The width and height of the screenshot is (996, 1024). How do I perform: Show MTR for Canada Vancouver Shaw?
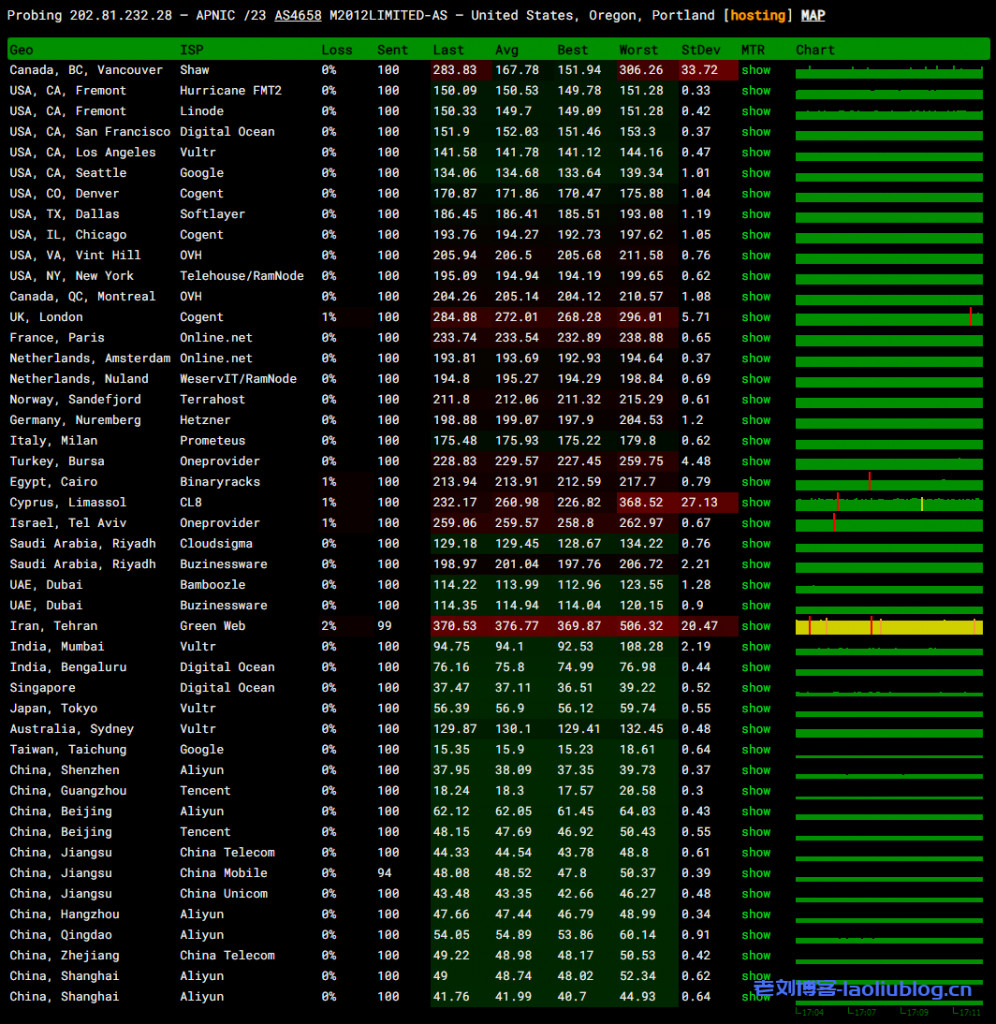pyautogui.click(x=756, y=70)
